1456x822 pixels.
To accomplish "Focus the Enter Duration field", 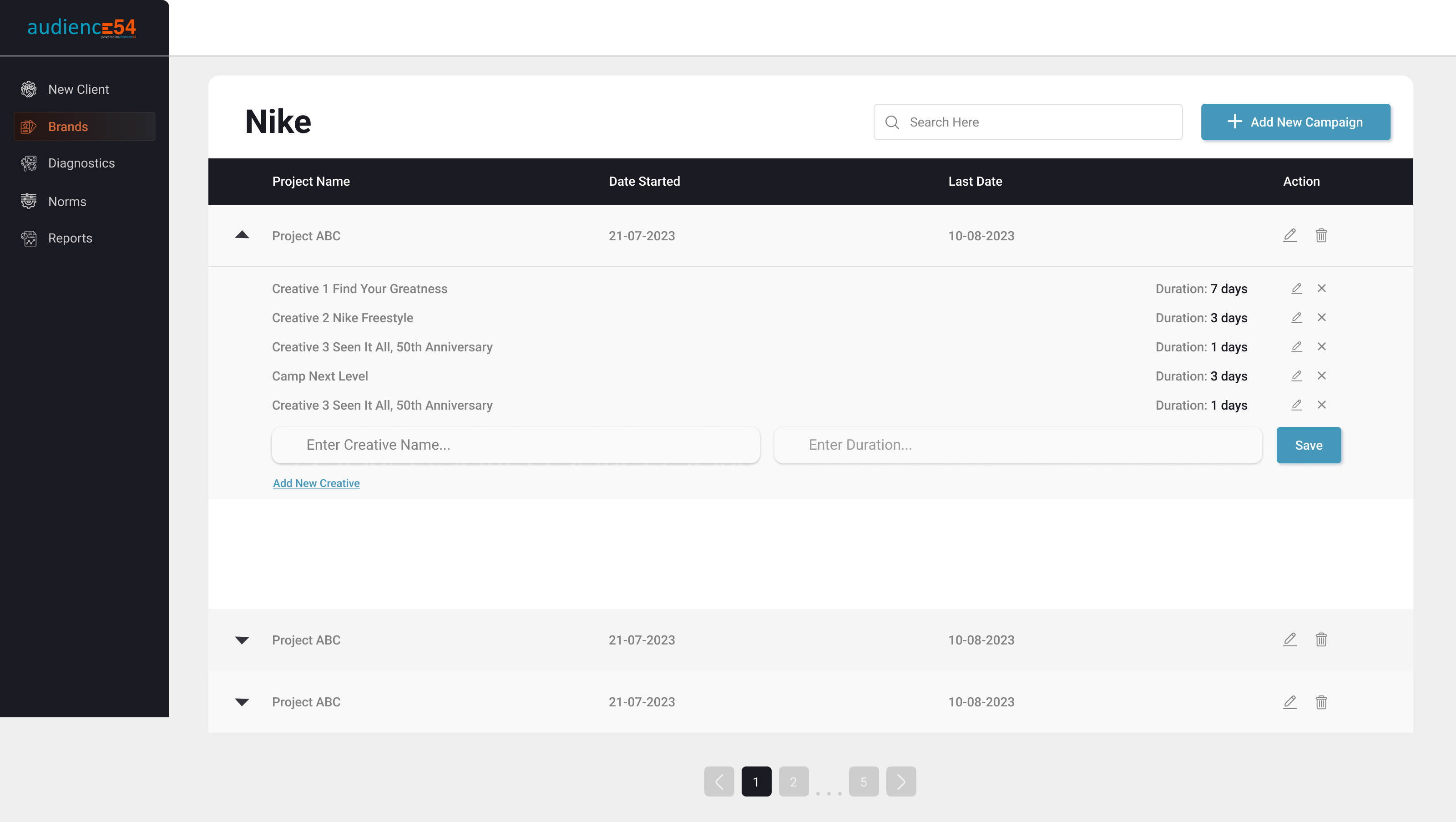I will pyautogui.click(x=1017, y=446).
